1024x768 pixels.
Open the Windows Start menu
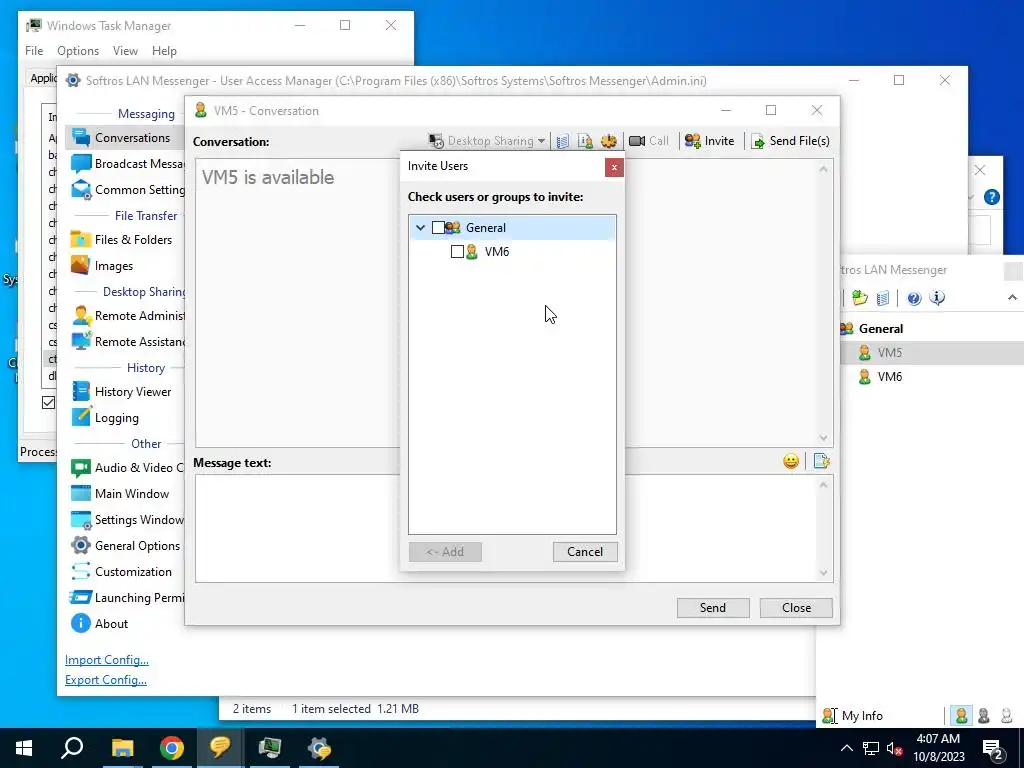pyautogui.click(x=24, y=748)
